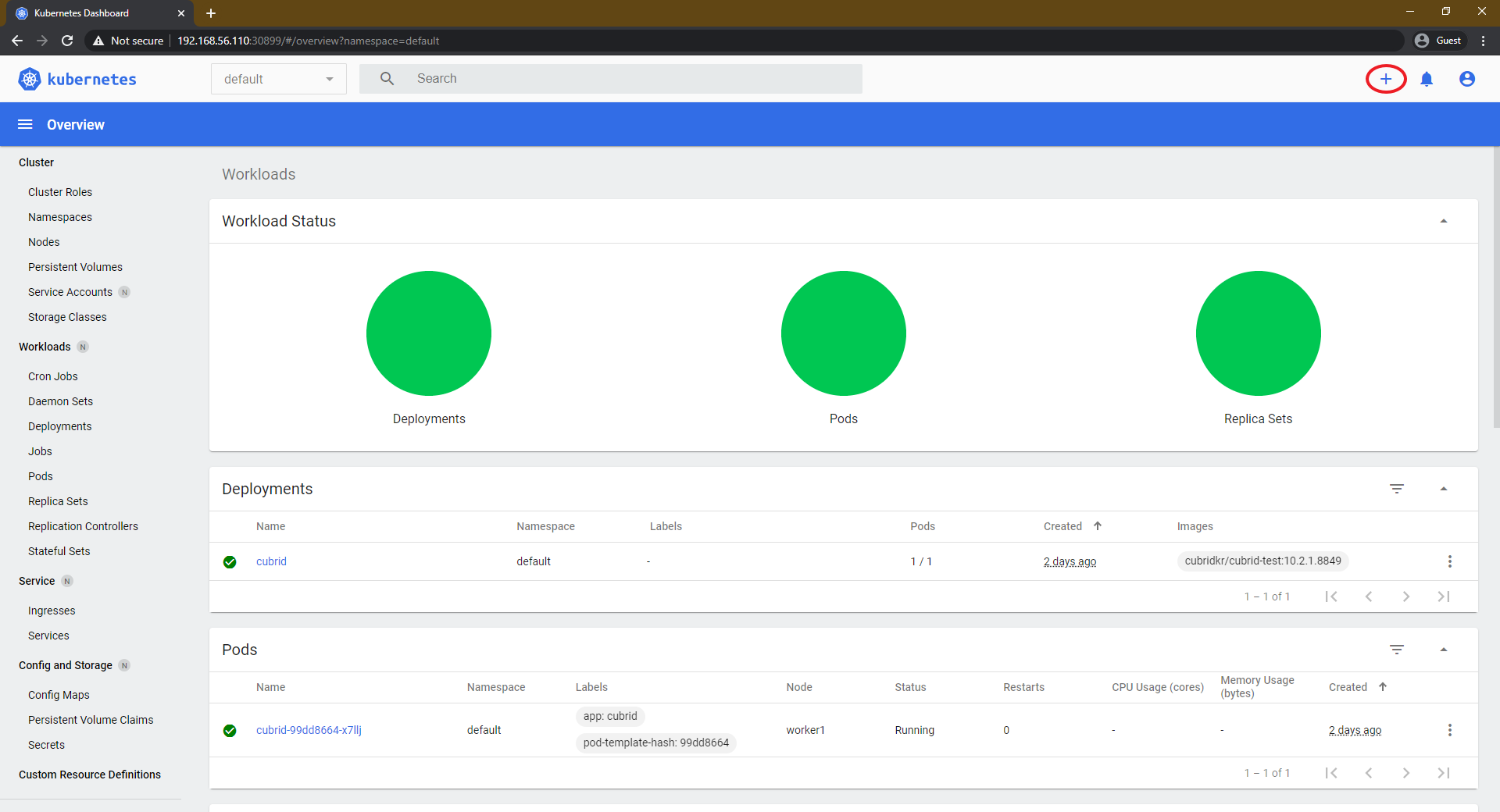Collapse the Pods card
1500x812 pixels.
(x=1444, y=650)
